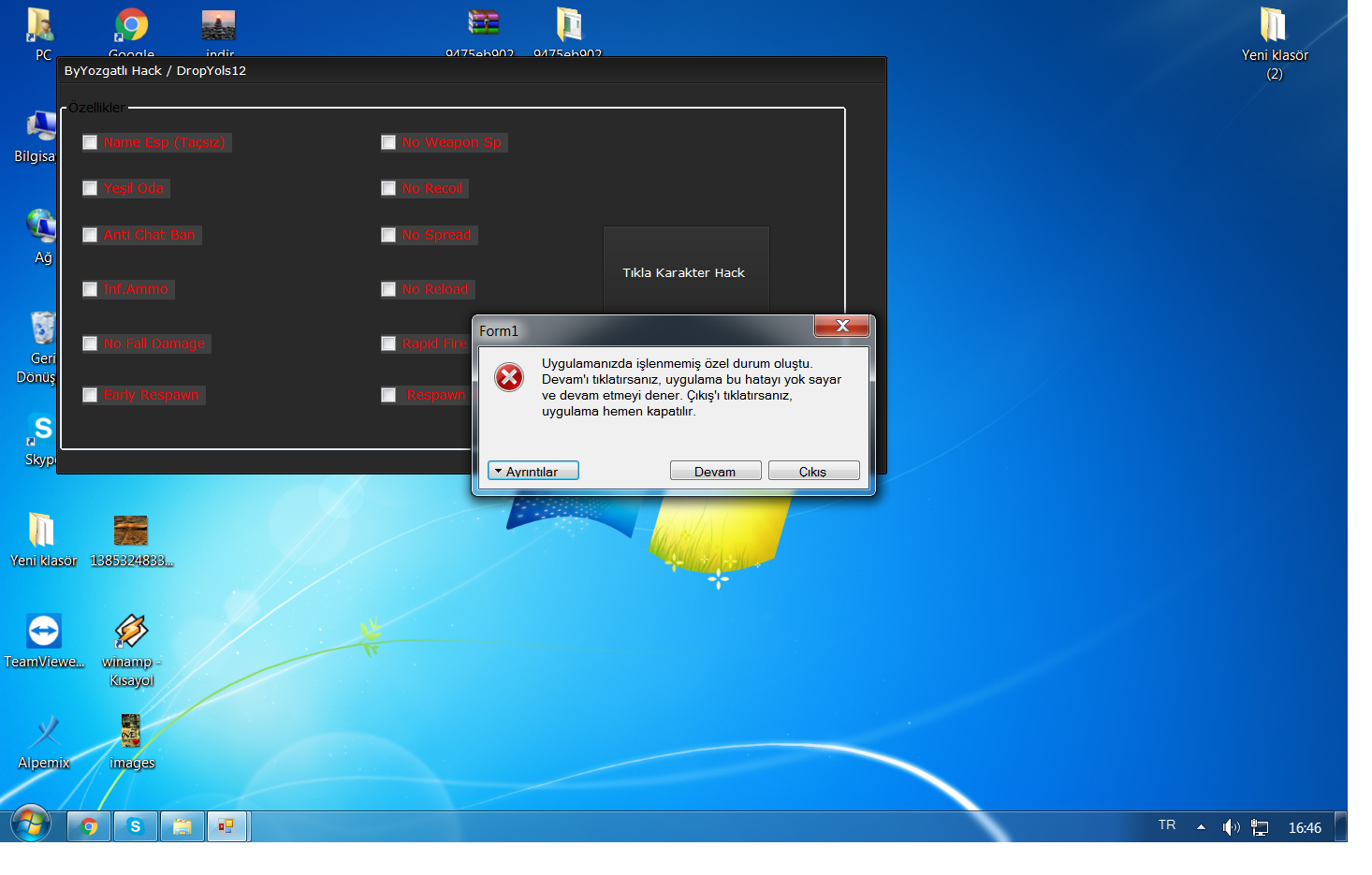Select the Yeni klasör folder on desktop
This screenshot has width=1372, height=875.
(43, 540)
